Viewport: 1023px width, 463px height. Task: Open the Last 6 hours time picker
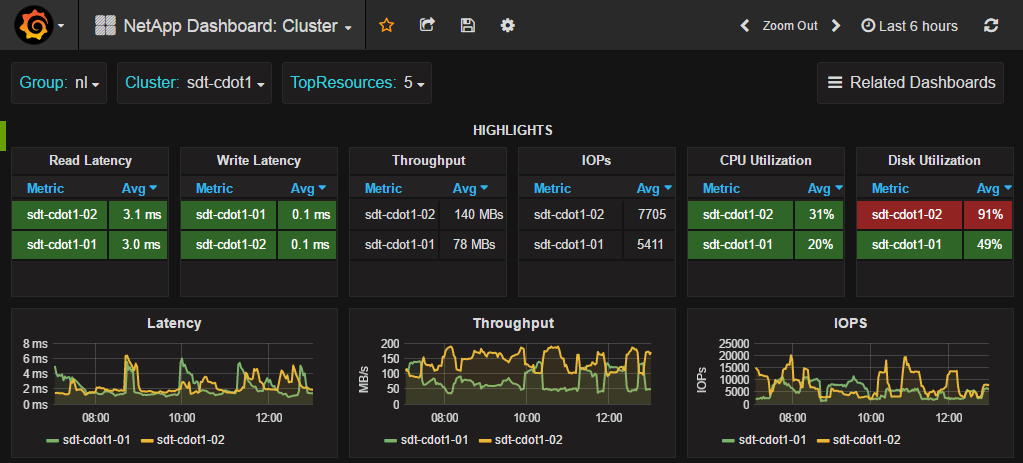point(909,26)
